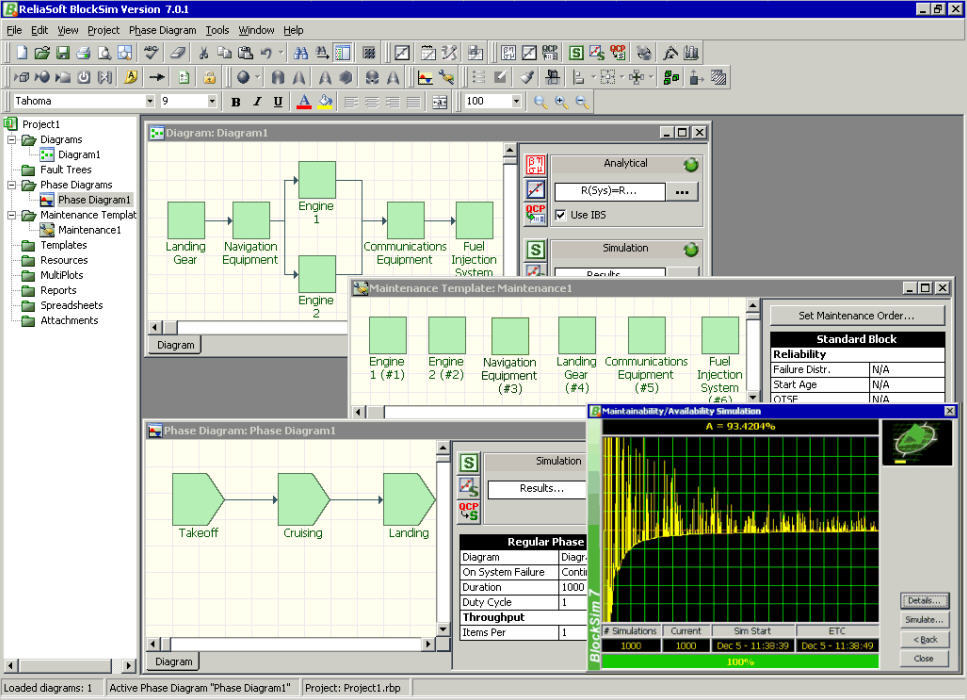The width and height of the screenshot is (967, 700).
Task: Click the lock icon in second toolbar
Action: pyautogui.click(x=210, y=78)
